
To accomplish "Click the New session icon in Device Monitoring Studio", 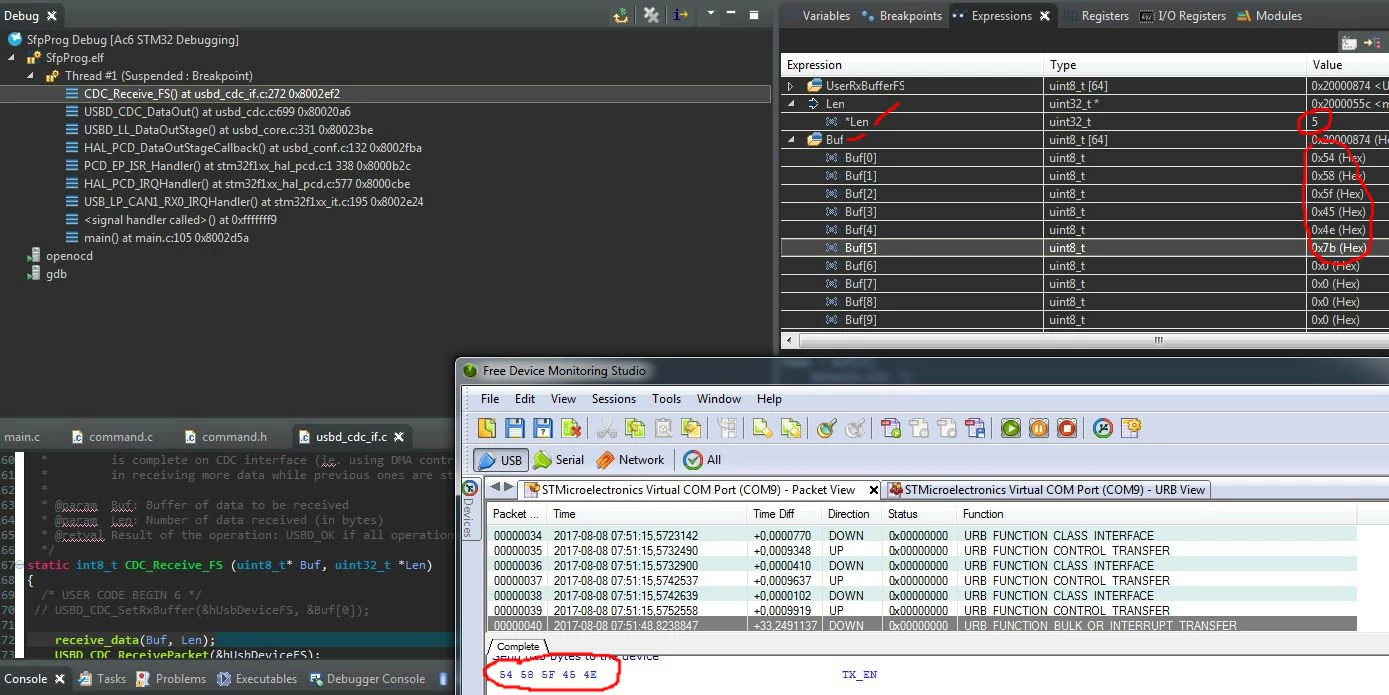I will pyautogui.click(x=487, y=428).
